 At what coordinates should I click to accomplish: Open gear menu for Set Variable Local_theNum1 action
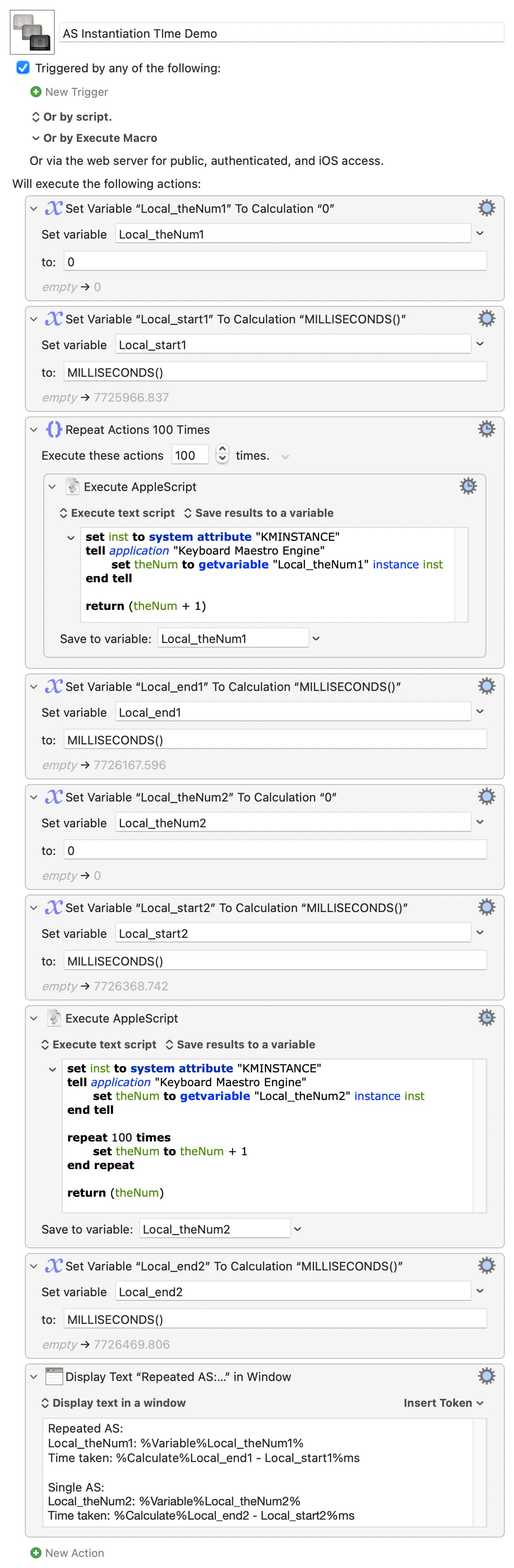click(x=486, y=208)
